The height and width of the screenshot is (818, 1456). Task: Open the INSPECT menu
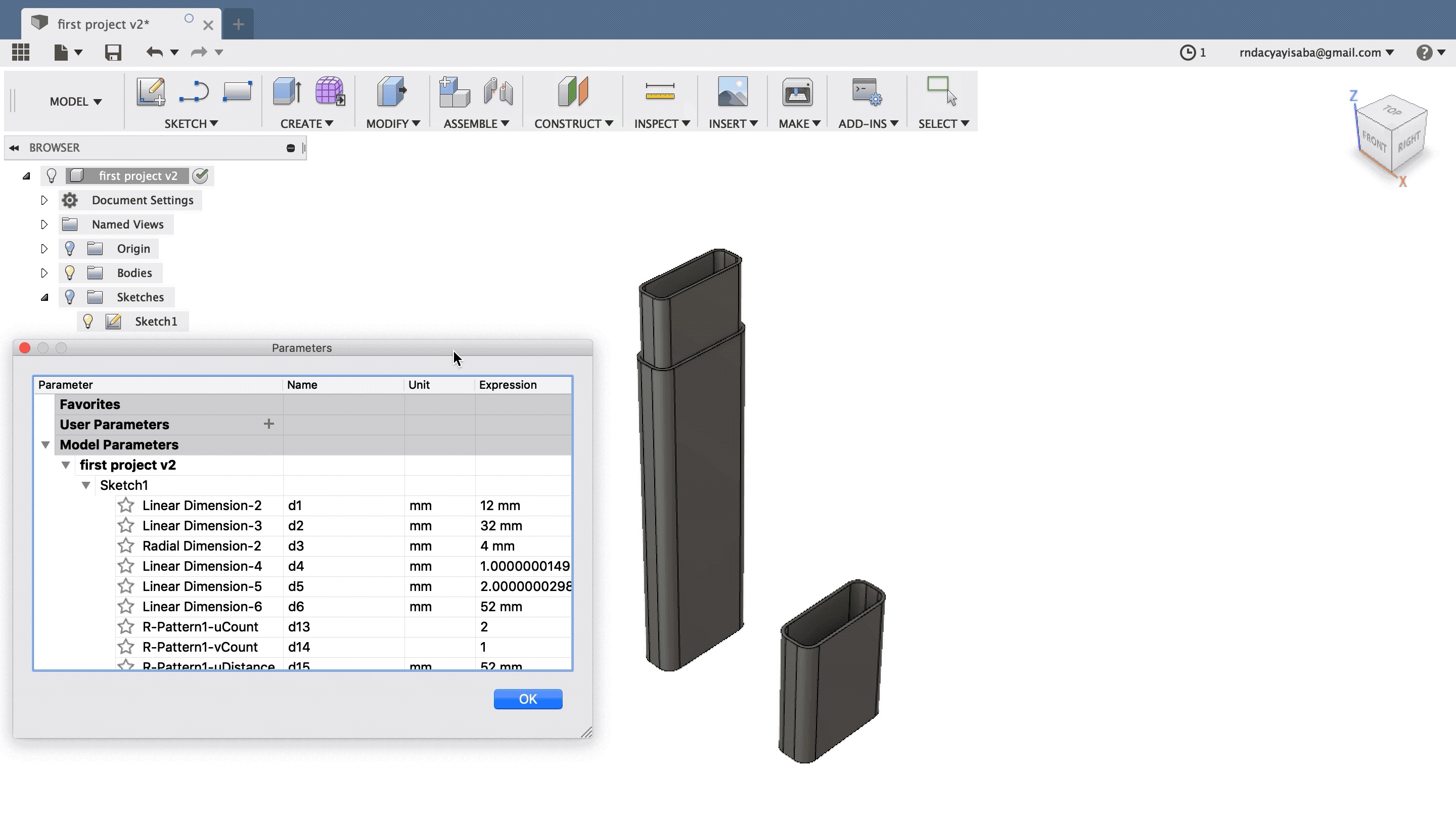(662, 124)
